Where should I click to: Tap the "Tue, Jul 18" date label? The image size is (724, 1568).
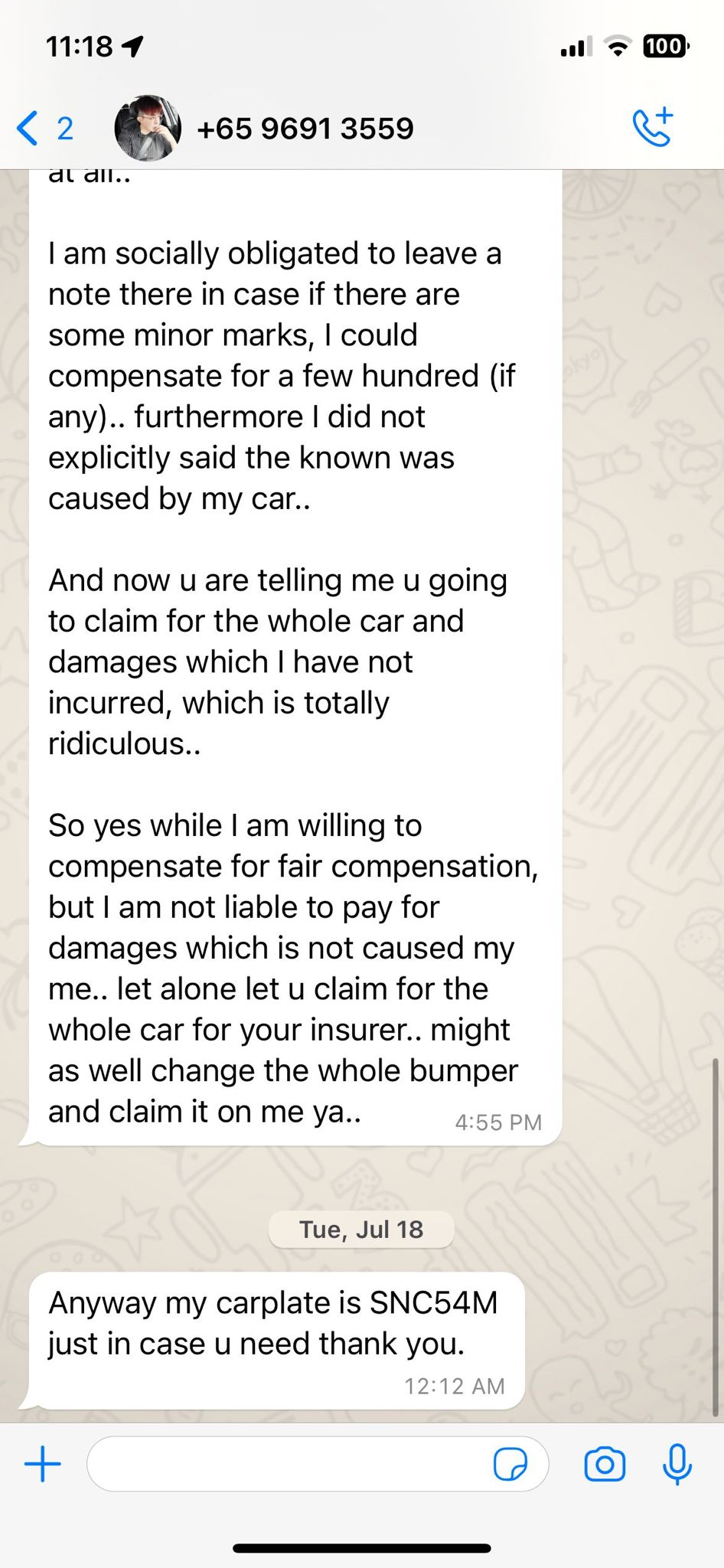coord(361,1230)
